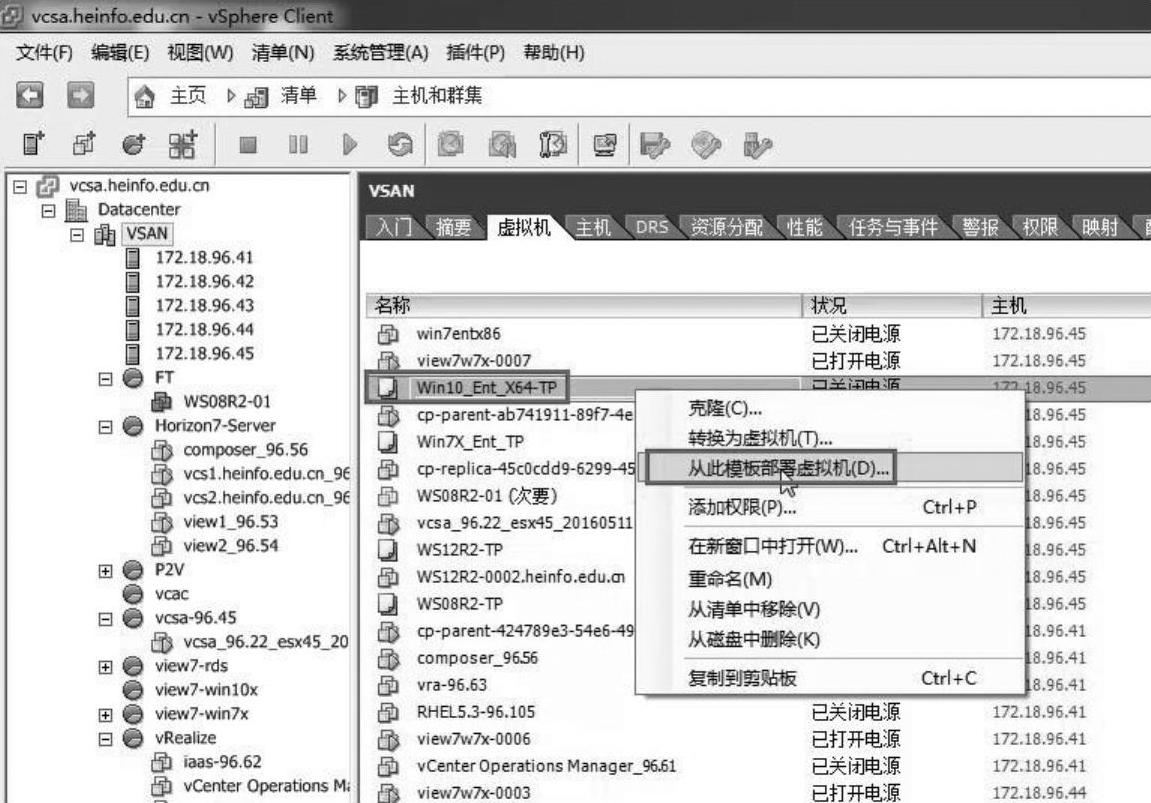Switch to the 性能 tab
The width and height of the screenshot is (1151, 803).
[x=805, y=228]
